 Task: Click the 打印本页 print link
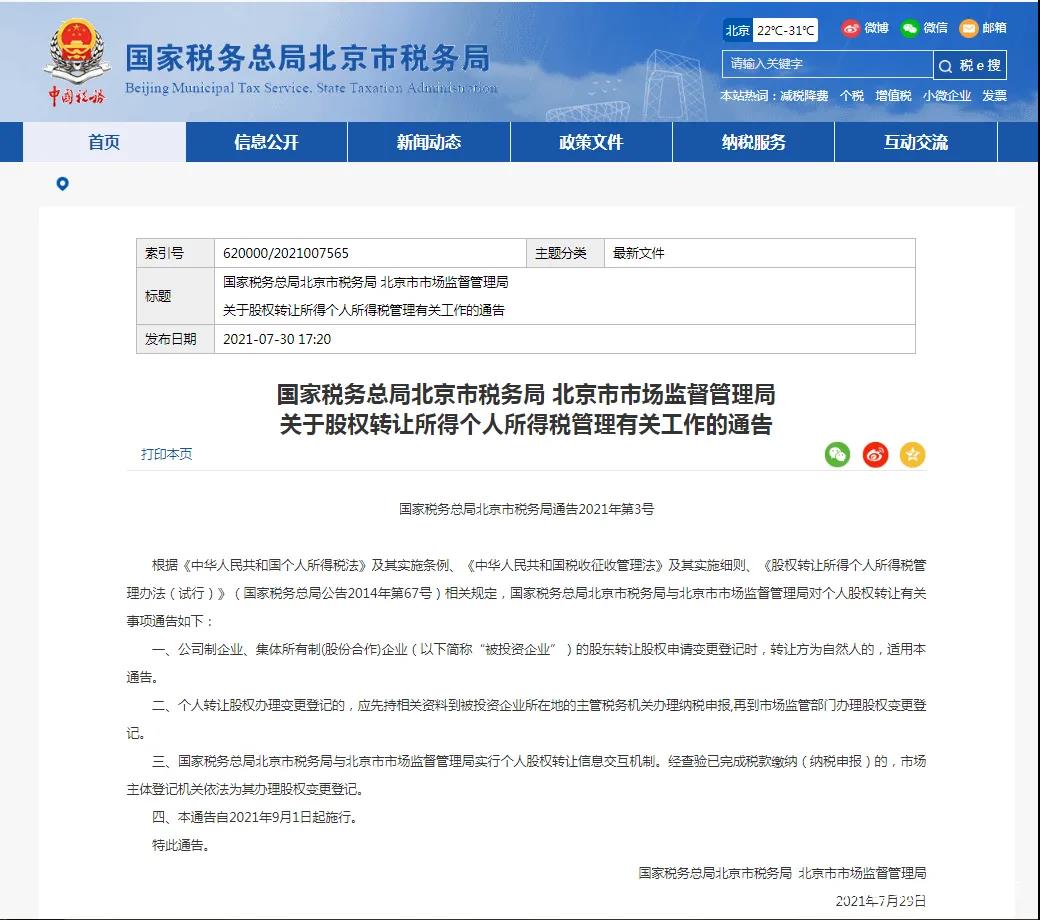[x=166, y=454]
